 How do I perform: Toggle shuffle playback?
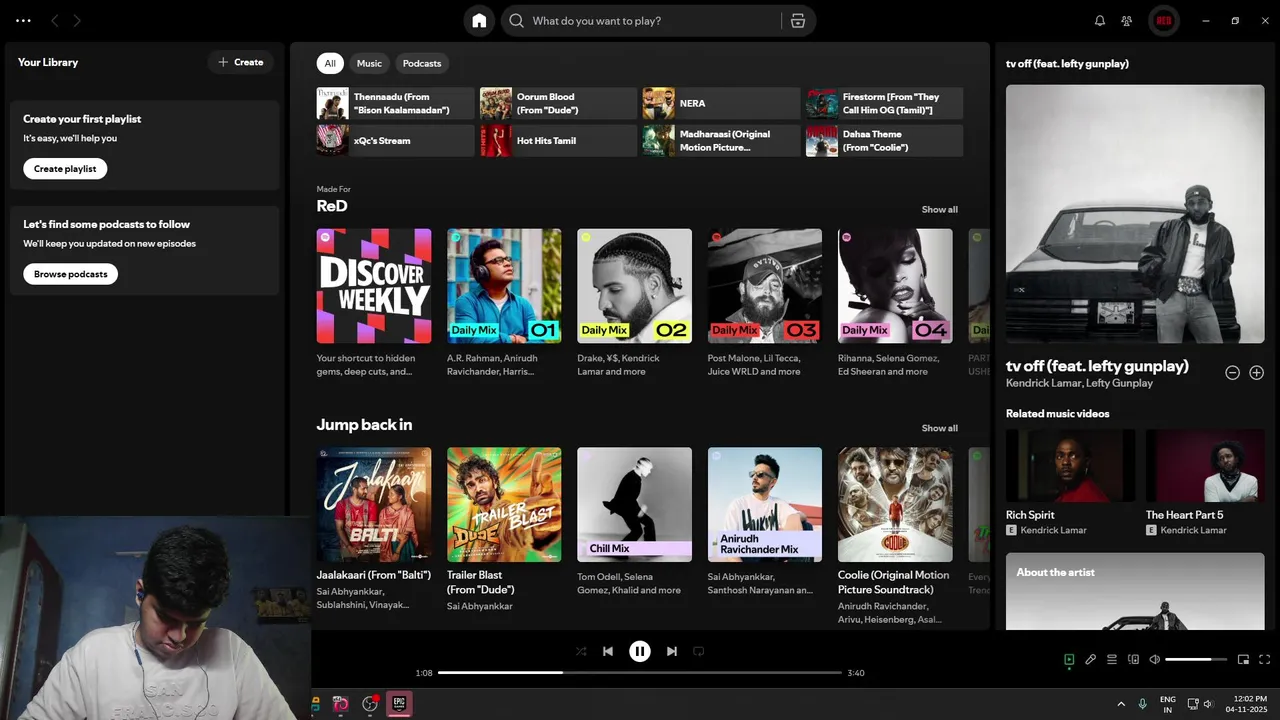581,651
